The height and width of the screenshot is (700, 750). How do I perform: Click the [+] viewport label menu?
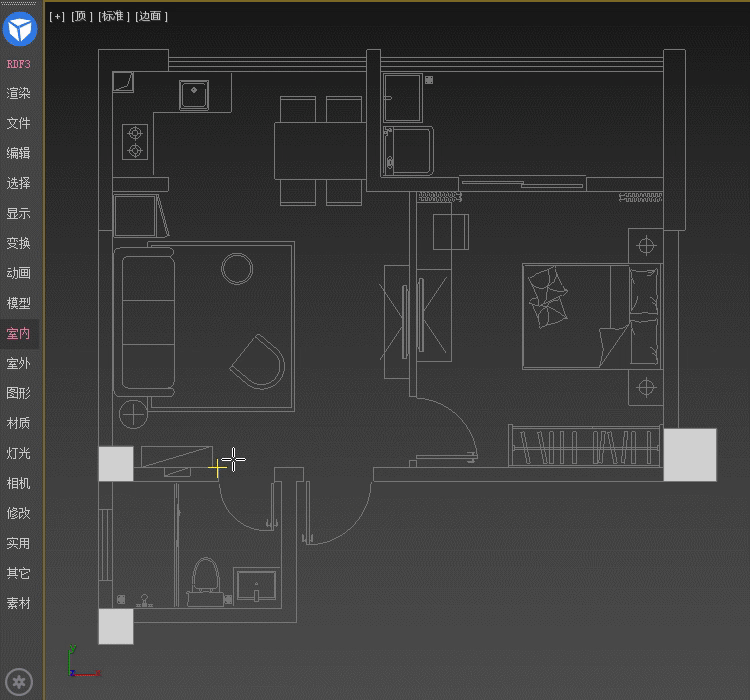pyautogui.click(x=57, y=17)
